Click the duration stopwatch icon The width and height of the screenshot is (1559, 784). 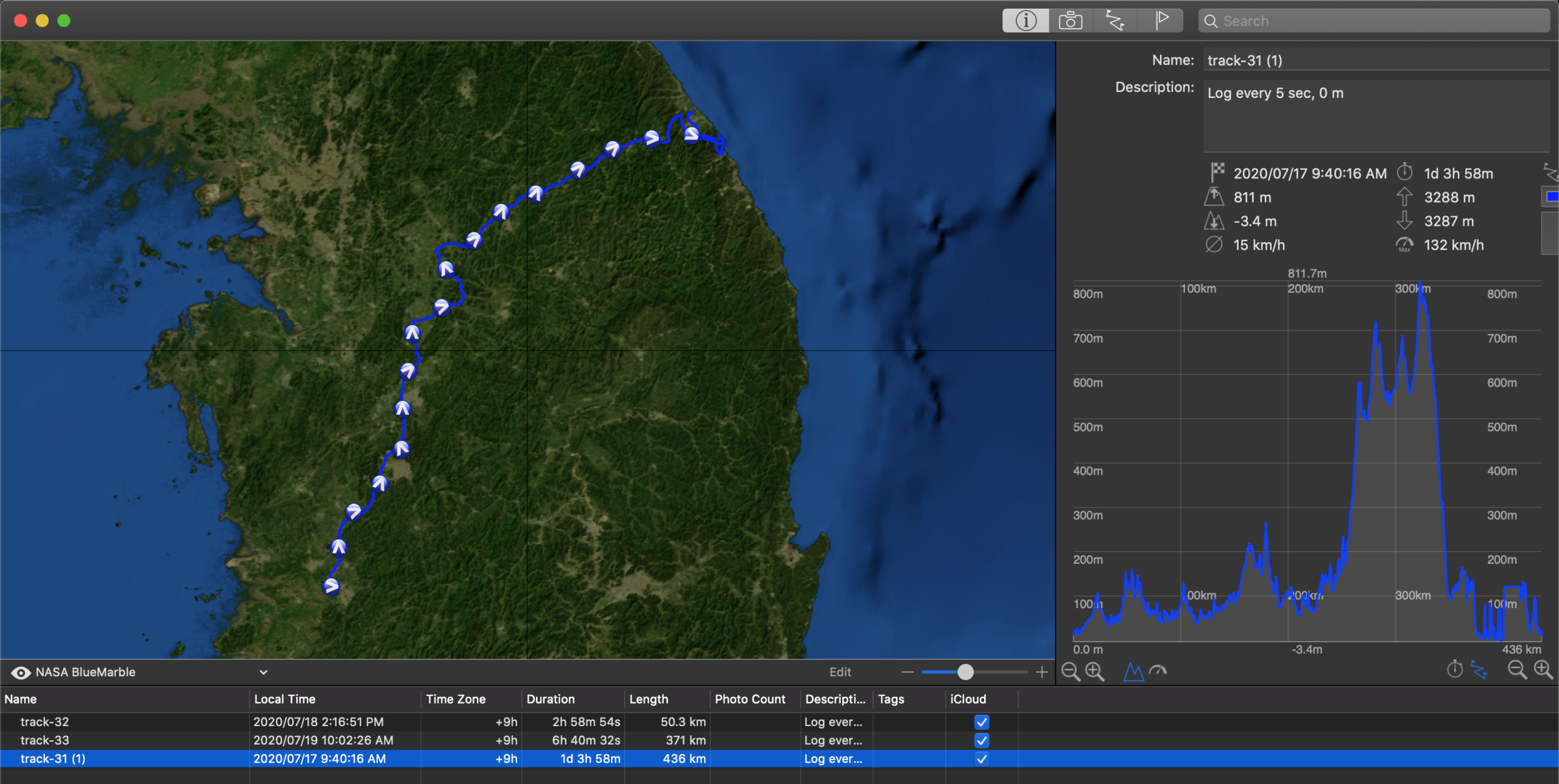[x=1404, y=172]
